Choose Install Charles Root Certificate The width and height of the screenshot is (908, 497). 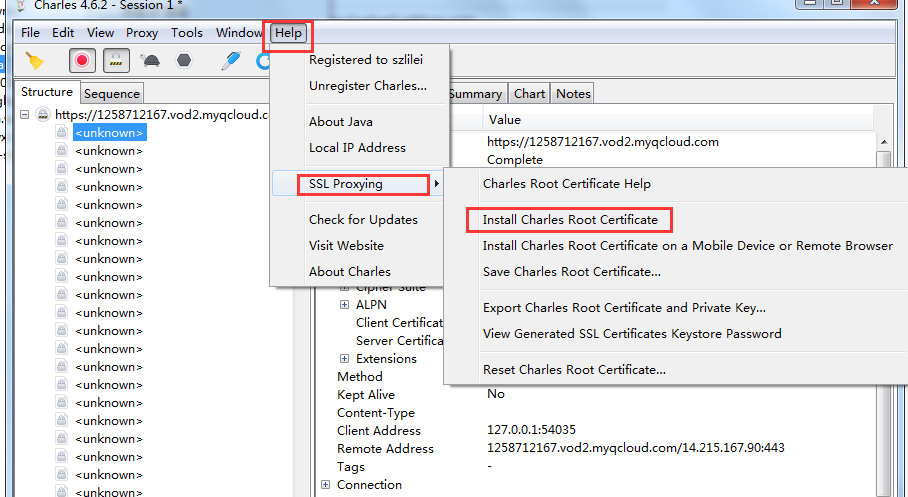click(570, 220)
